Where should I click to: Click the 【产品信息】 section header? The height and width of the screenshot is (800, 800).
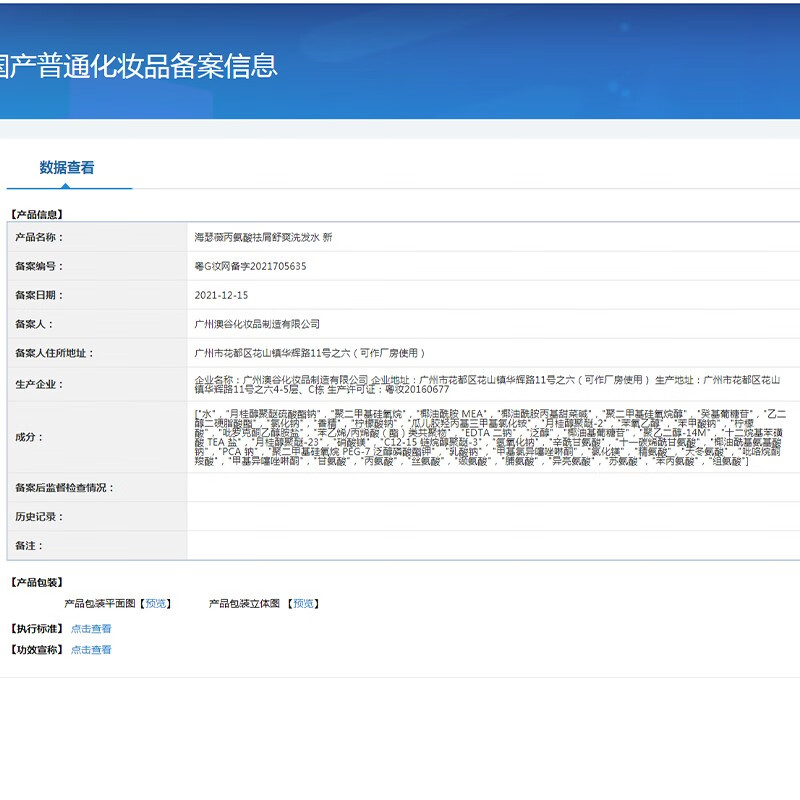pos(36,212)
